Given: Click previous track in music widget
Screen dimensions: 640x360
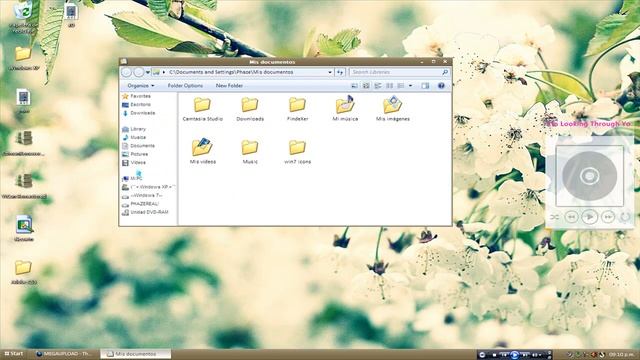Looking at the screenshot, I should (571, 217).
